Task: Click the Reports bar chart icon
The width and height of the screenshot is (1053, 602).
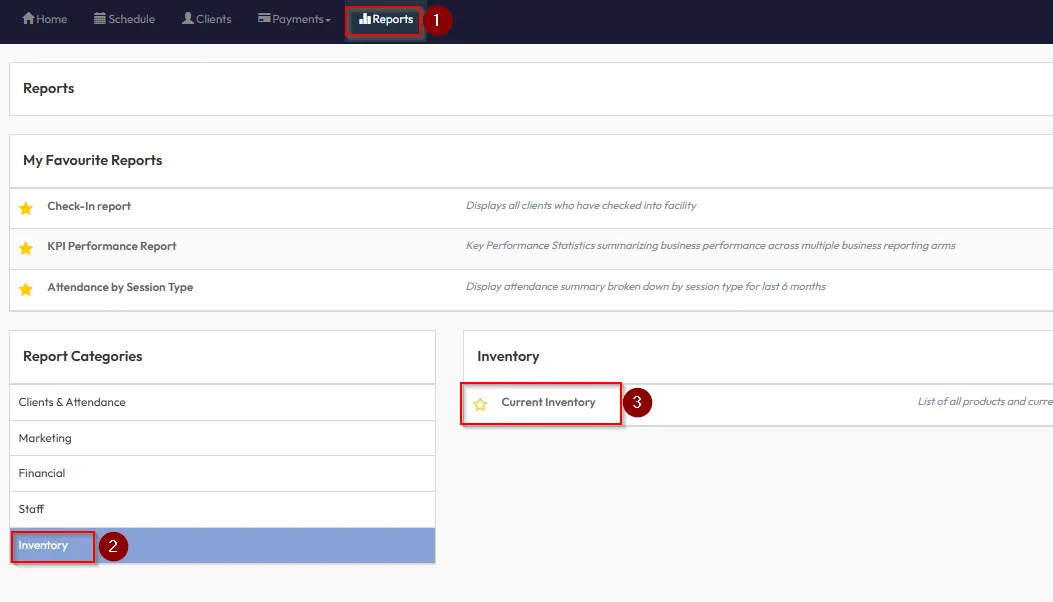Action: (365, 19)
